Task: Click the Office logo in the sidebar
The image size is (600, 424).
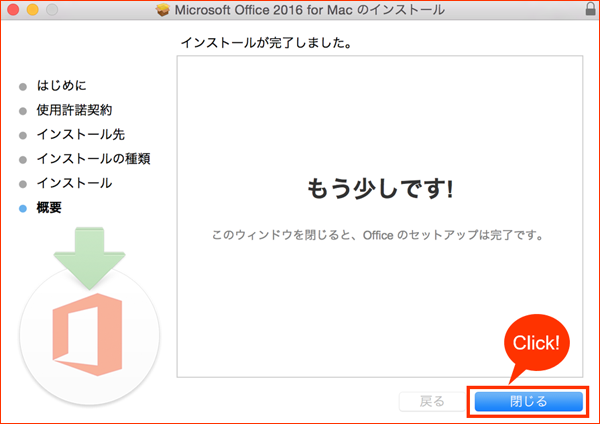Action: click(x=88, y=334)
